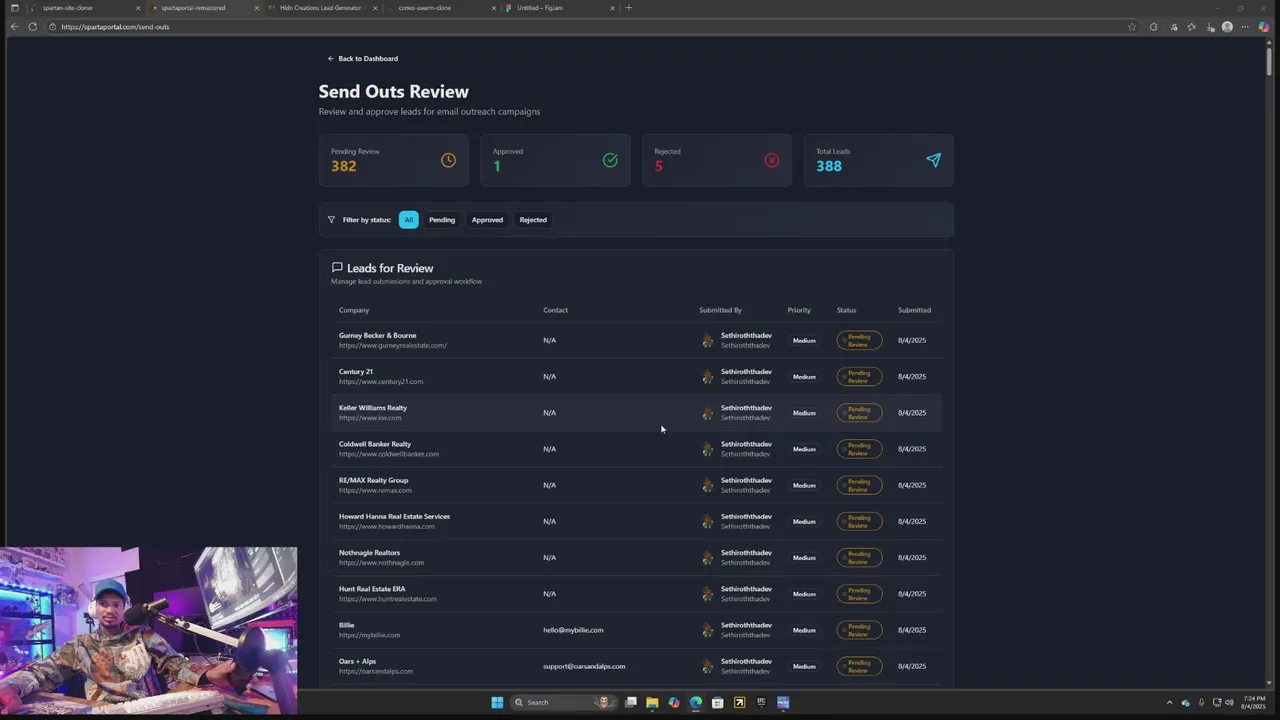Click the Keller Williams Realty company name
Viewport: 1280px width, 720px height.
pyautogui.click(x=373, y=408)
